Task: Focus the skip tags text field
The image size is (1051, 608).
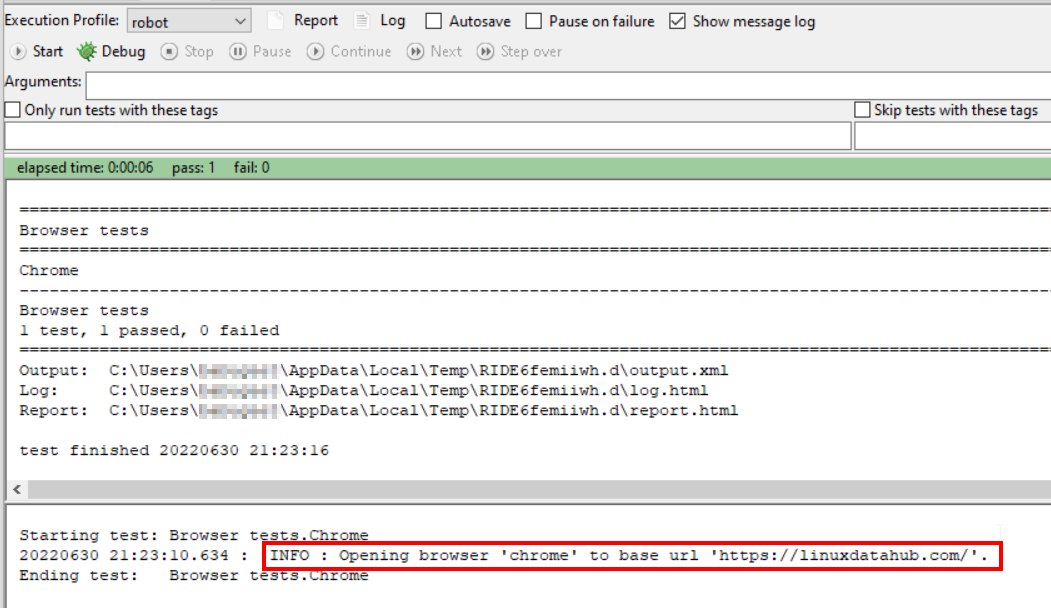Action: click(x=951, y=136)
